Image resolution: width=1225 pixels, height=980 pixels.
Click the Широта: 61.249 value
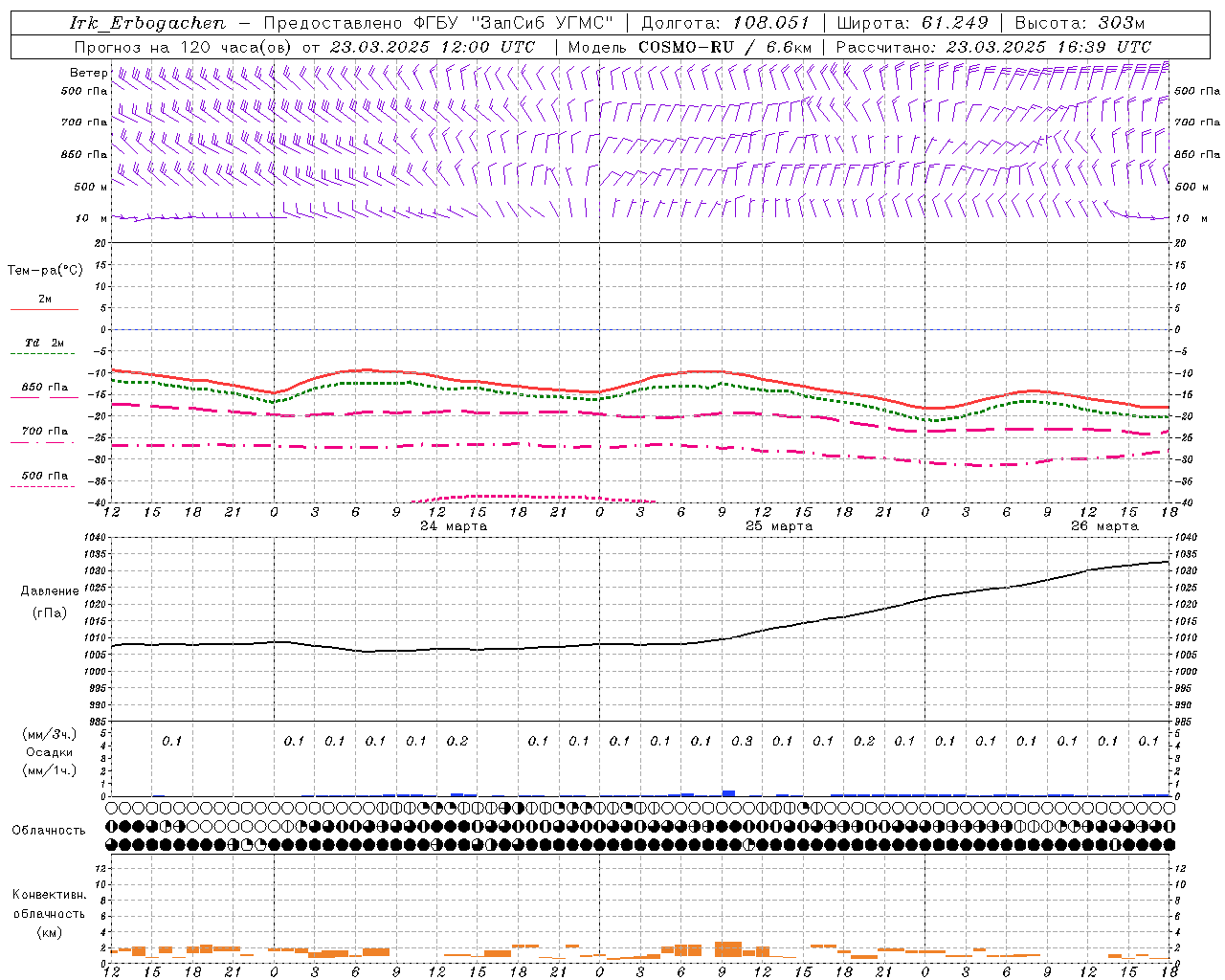point(912,23)
